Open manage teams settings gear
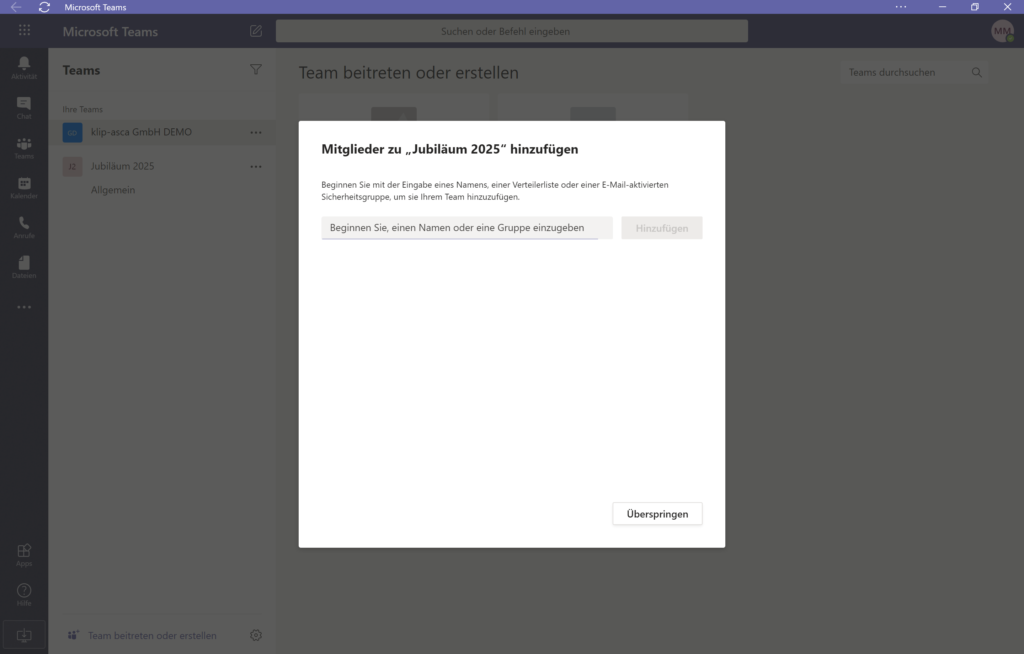 (x=256, y=635)
